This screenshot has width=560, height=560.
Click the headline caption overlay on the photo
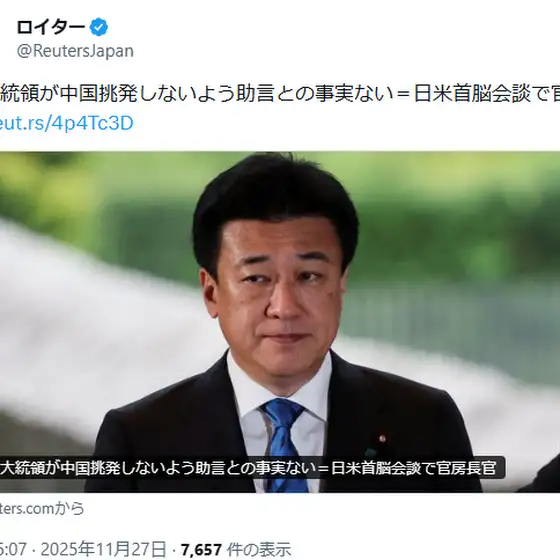pos(252,468)
